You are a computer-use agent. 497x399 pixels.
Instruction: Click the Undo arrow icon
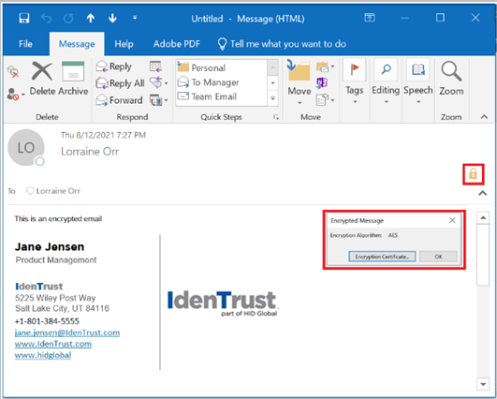point(46,18)
